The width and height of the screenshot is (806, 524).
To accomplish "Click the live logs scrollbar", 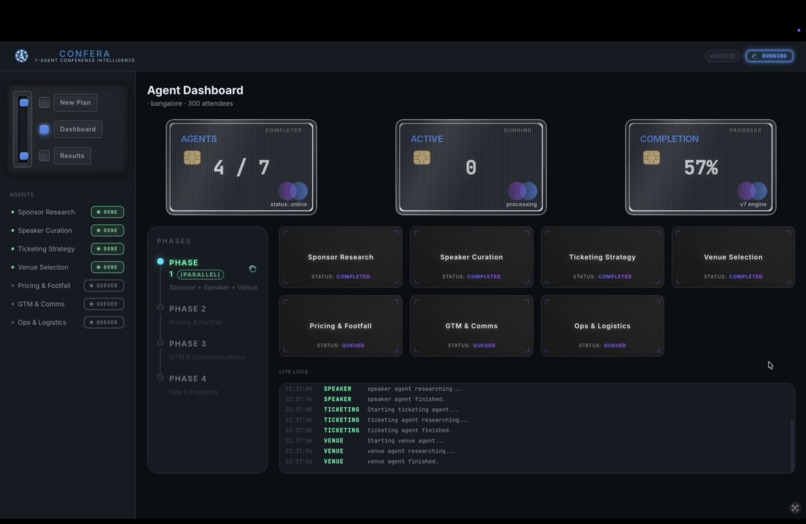I will click(792, 444).
